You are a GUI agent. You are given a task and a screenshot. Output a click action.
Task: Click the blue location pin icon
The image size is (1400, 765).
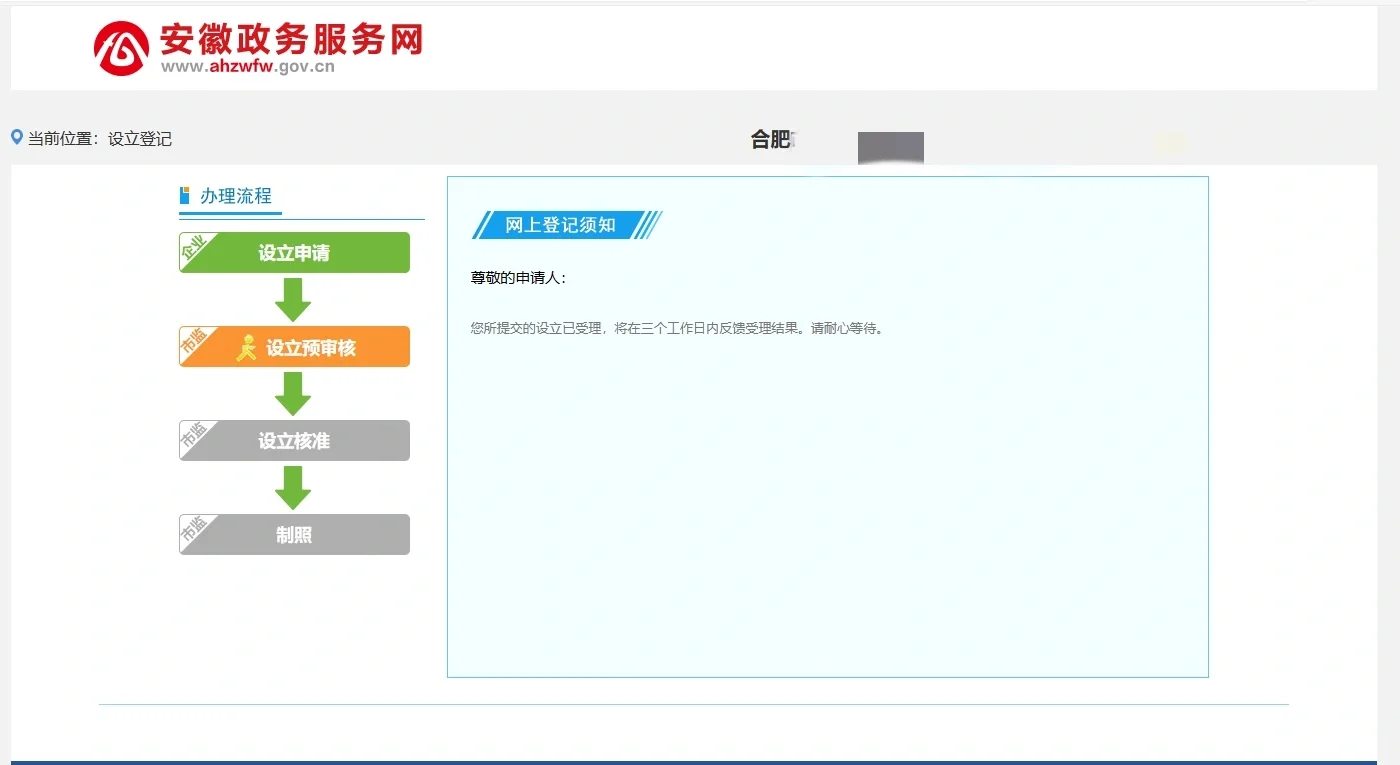(16, 138)
